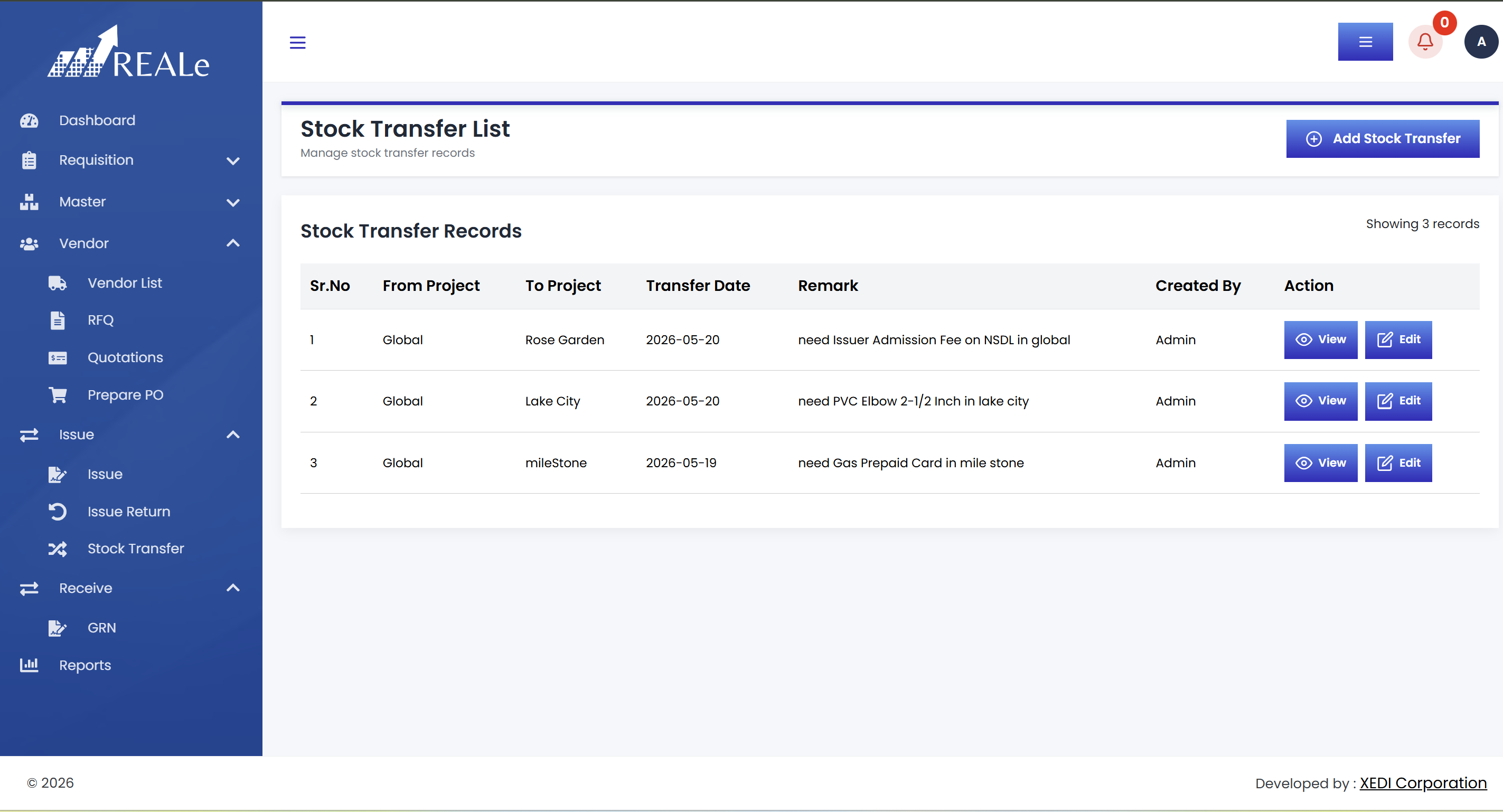
Task: Expand the Requisition chevron
Action: [x=233, y=161]
